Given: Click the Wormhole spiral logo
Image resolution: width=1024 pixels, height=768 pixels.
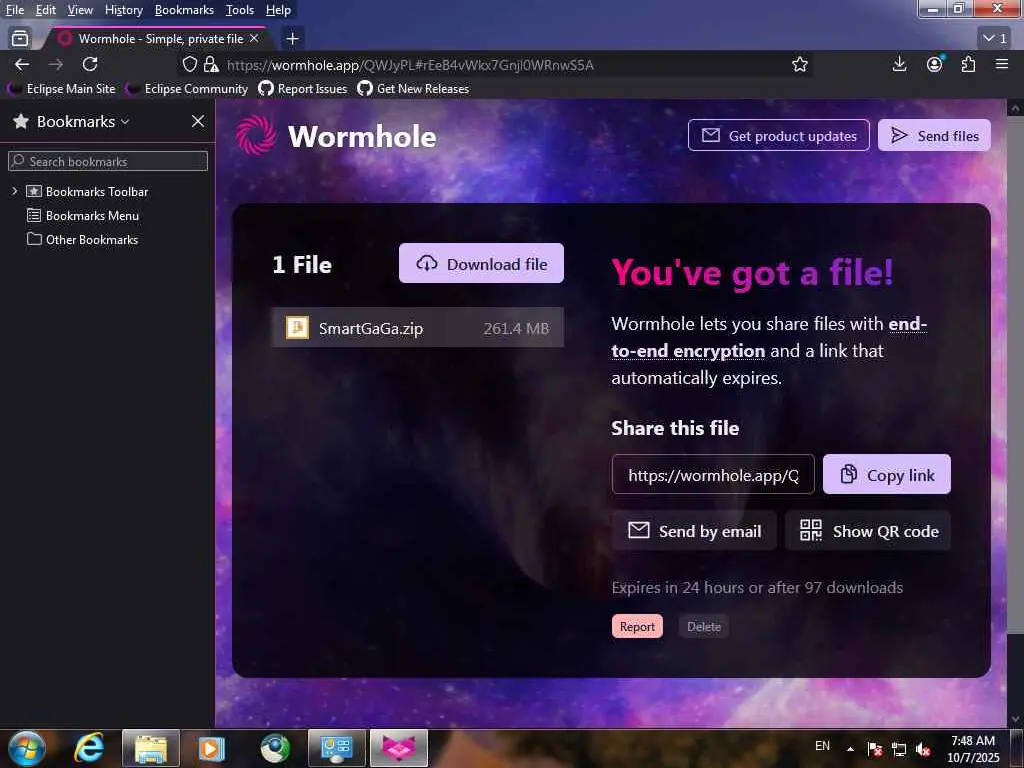Looking at the screenshot, I should pyautogui.click(x=256, y=135).
